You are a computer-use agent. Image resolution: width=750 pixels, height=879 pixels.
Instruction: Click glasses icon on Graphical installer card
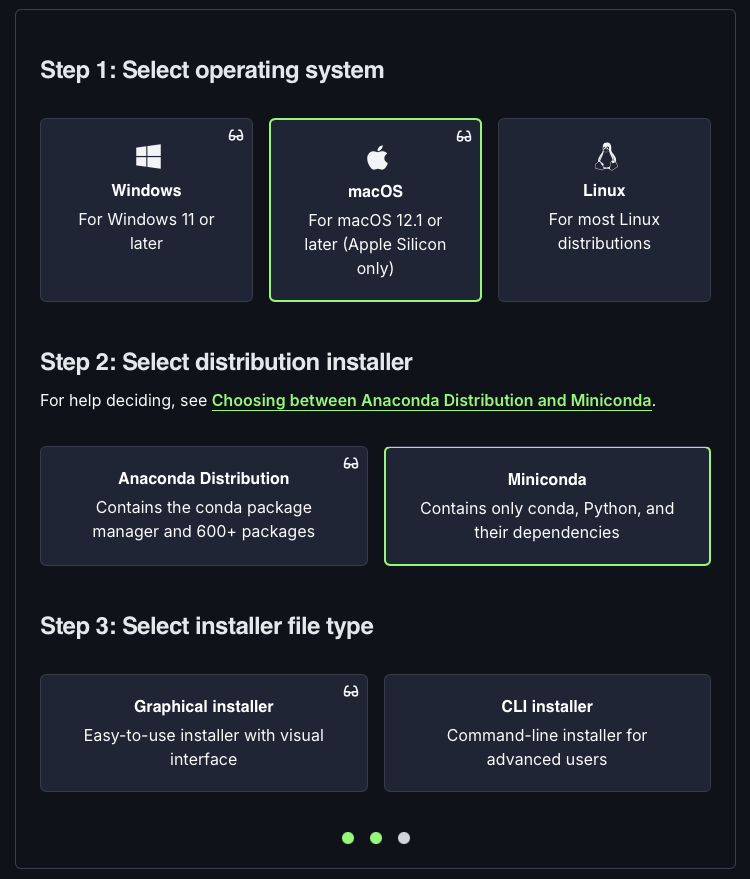point(351,691)
